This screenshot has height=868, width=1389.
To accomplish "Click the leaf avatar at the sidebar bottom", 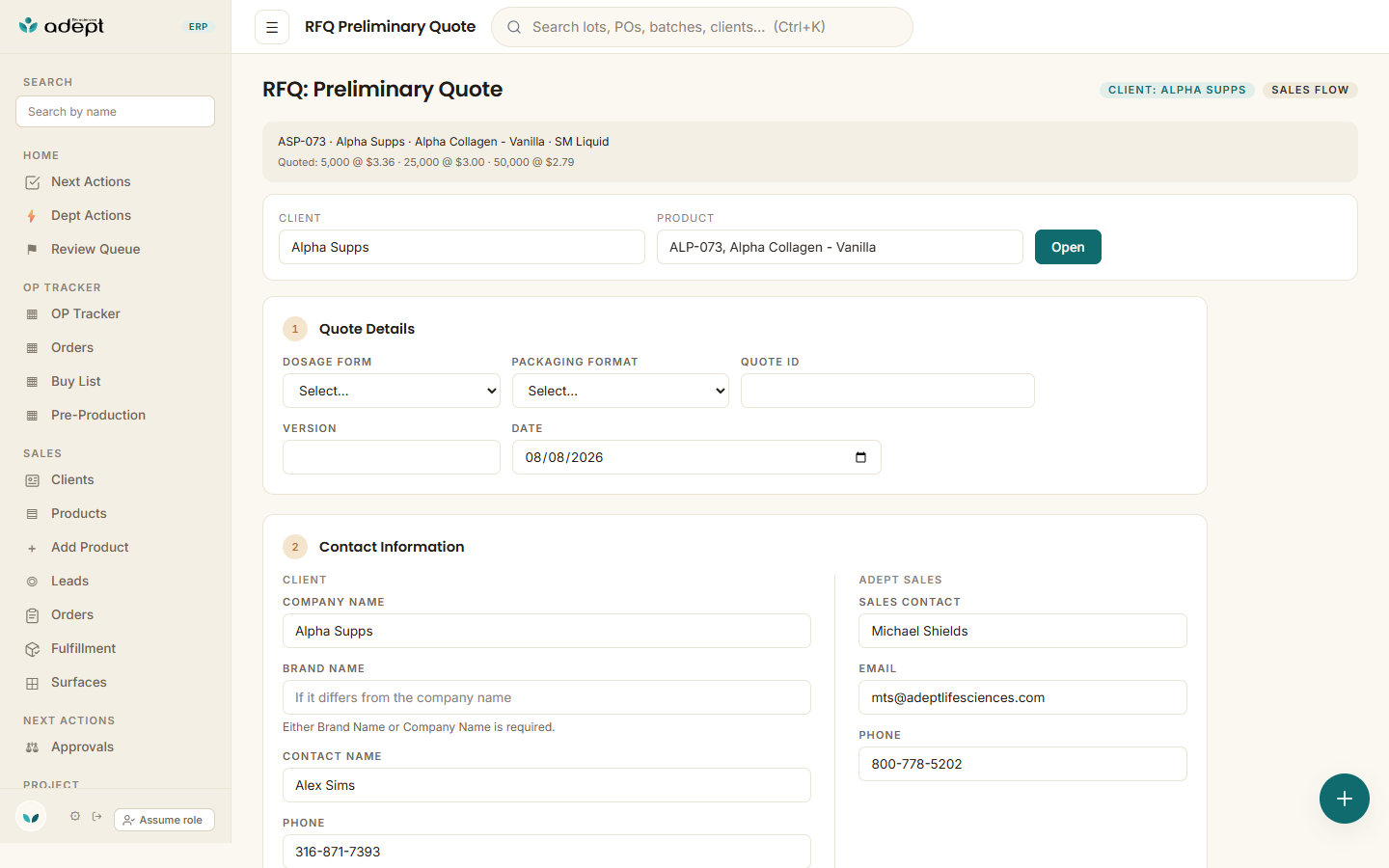I will click(31, 817).
